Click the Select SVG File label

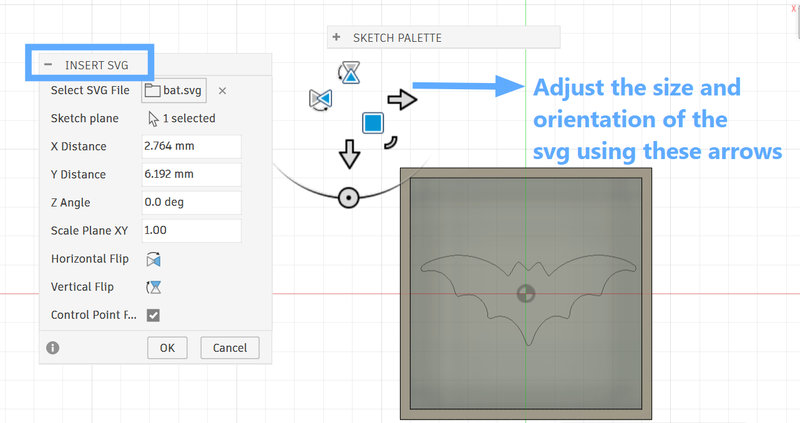(90, 90)
